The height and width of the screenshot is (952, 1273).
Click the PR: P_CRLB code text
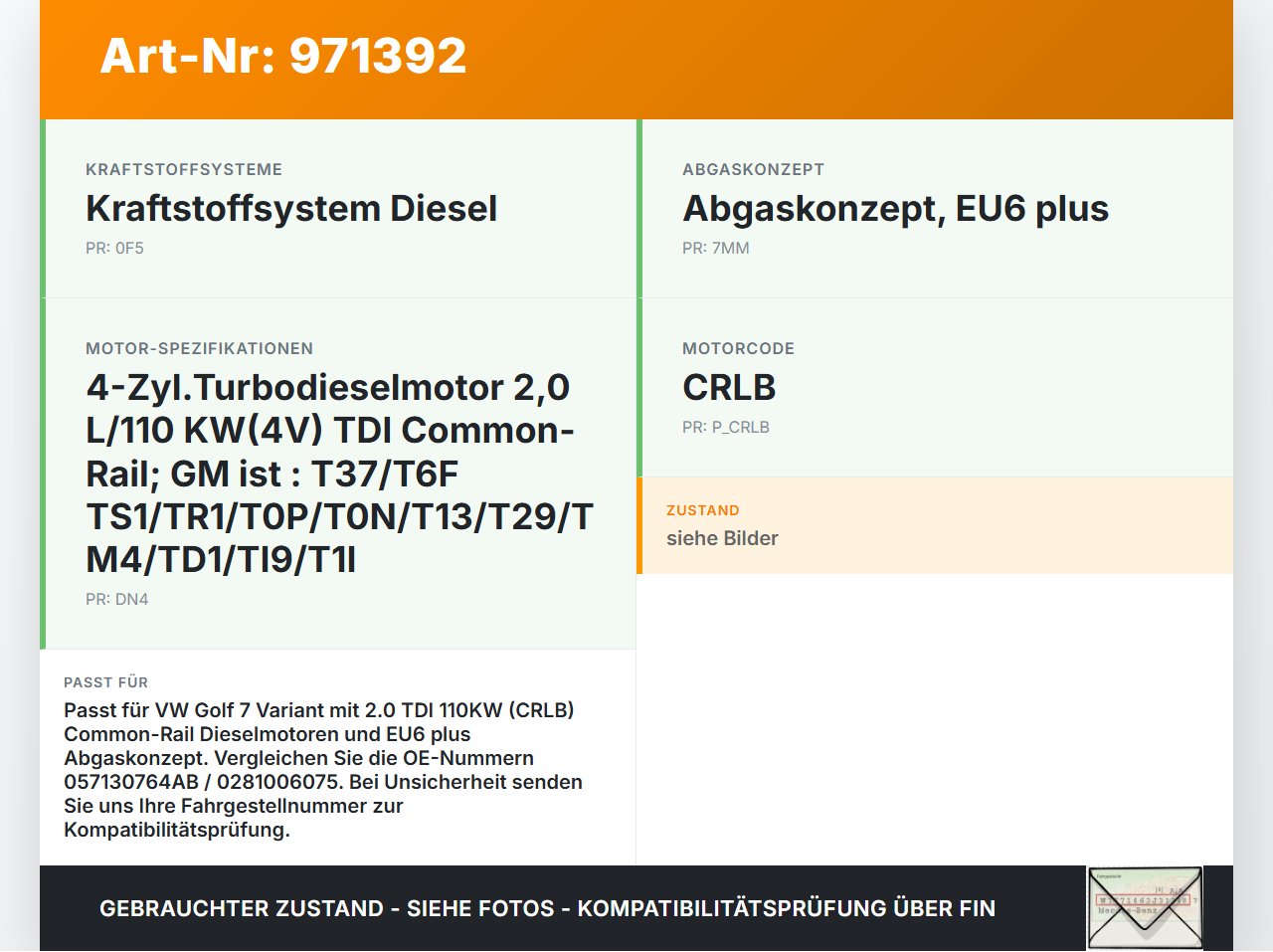pyautogui.click(x=725, y=427)
